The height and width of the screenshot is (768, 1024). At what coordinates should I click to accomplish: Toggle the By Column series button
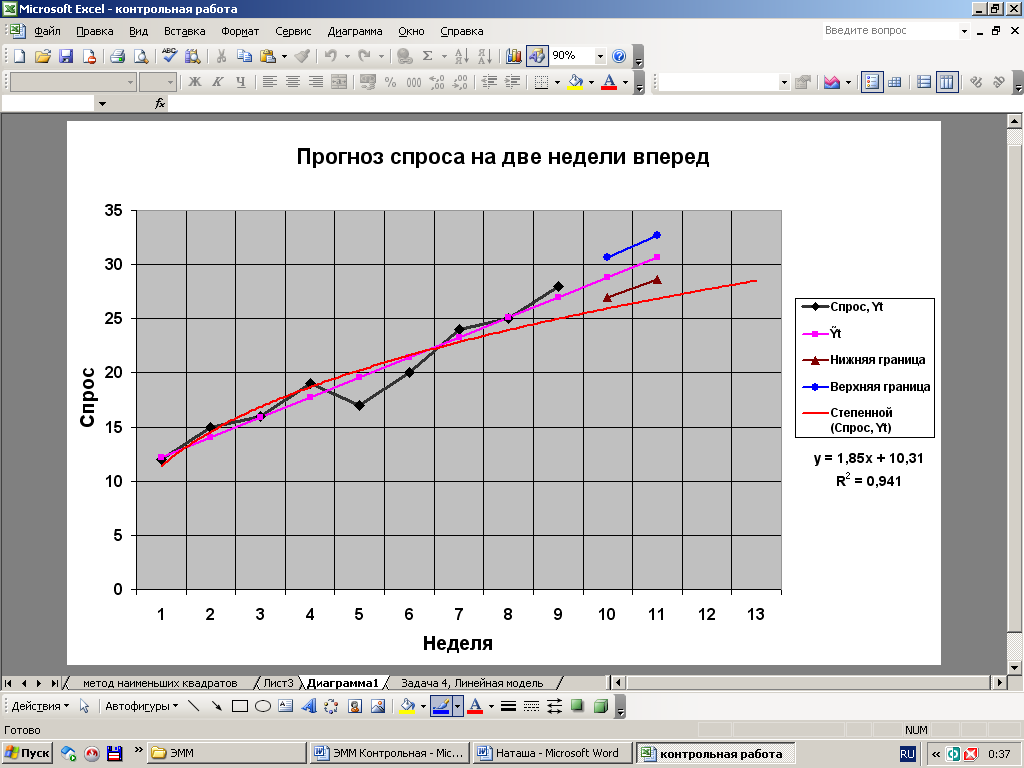pyautogui.click(x=946, y=83)
